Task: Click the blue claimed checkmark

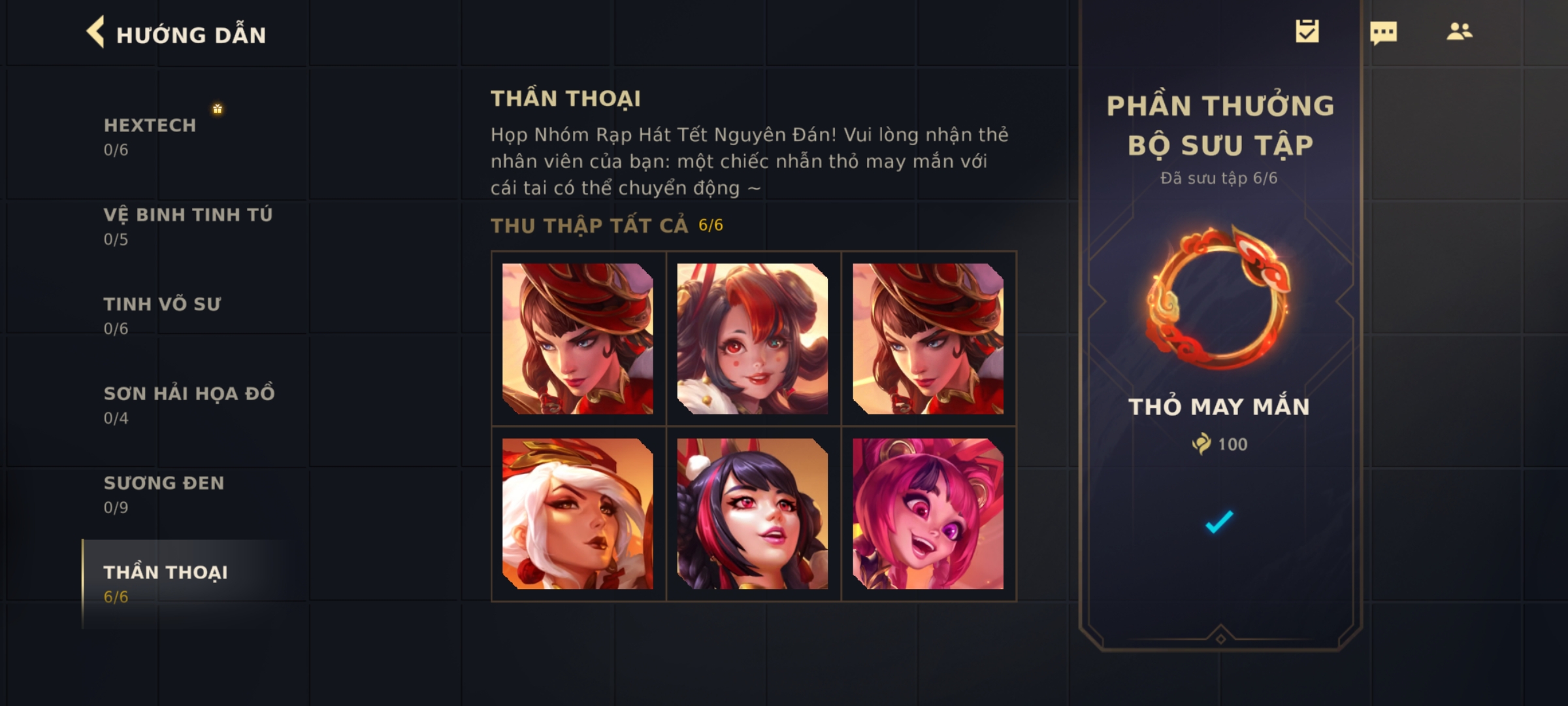Action: [1219, 522]
